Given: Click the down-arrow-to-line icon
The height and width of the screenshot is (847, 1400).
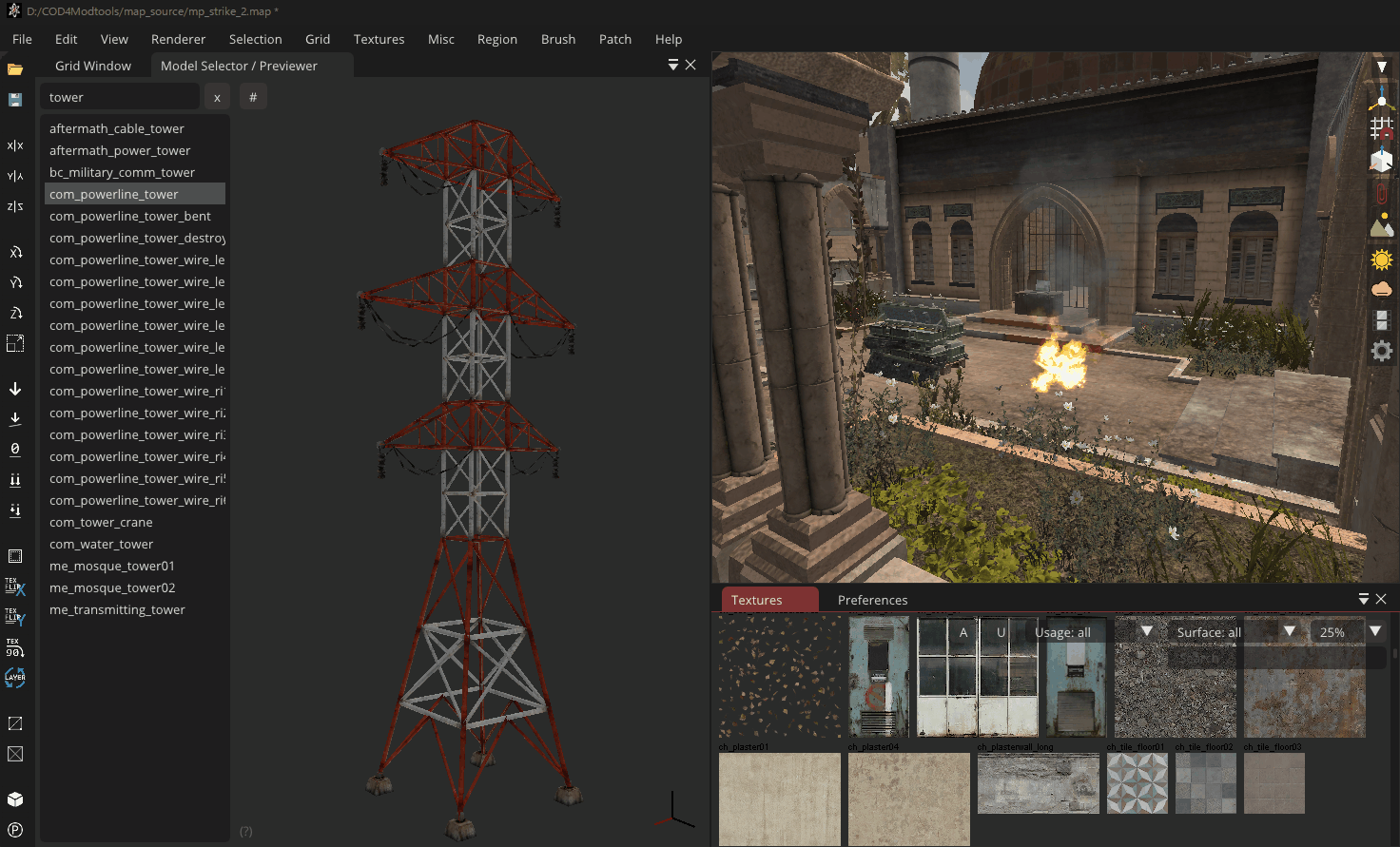Looking at the screenshot, I should tap(15, 419).
